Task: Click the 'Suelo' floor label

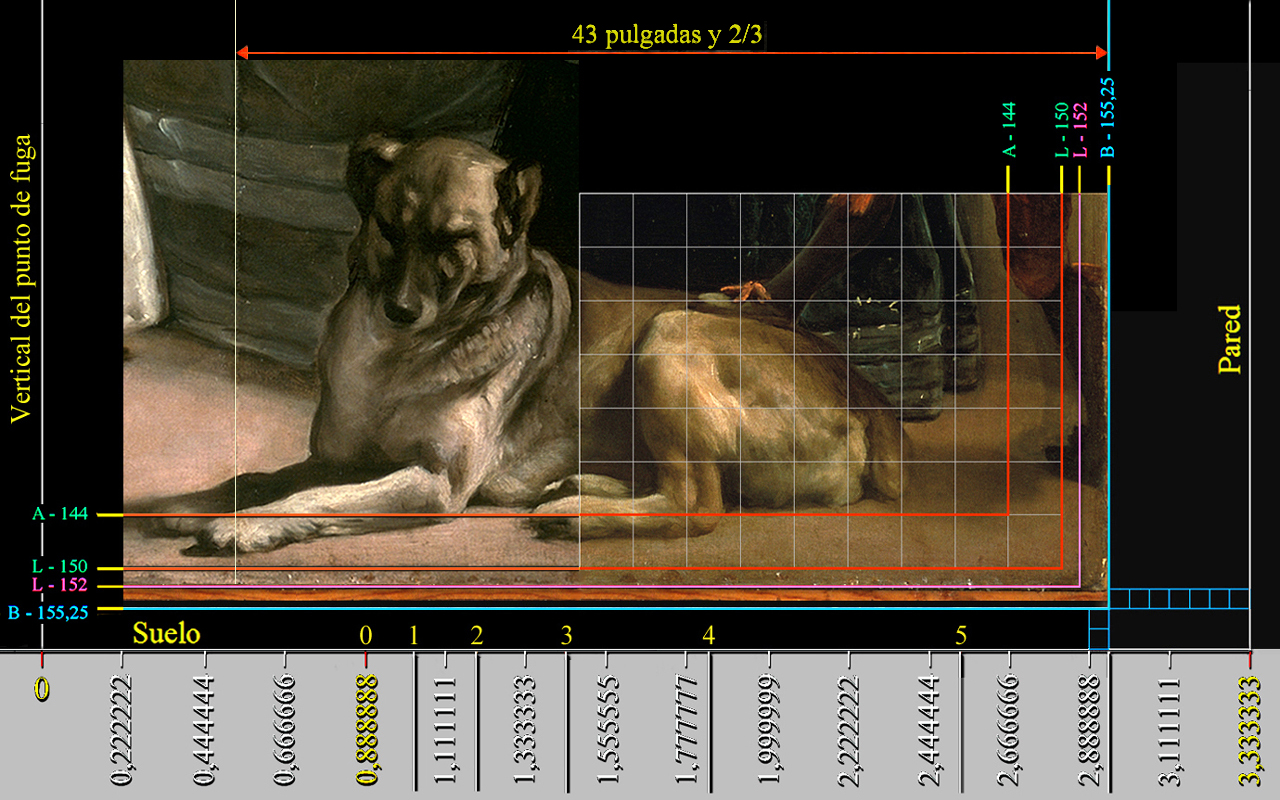Action: [167, 633]
